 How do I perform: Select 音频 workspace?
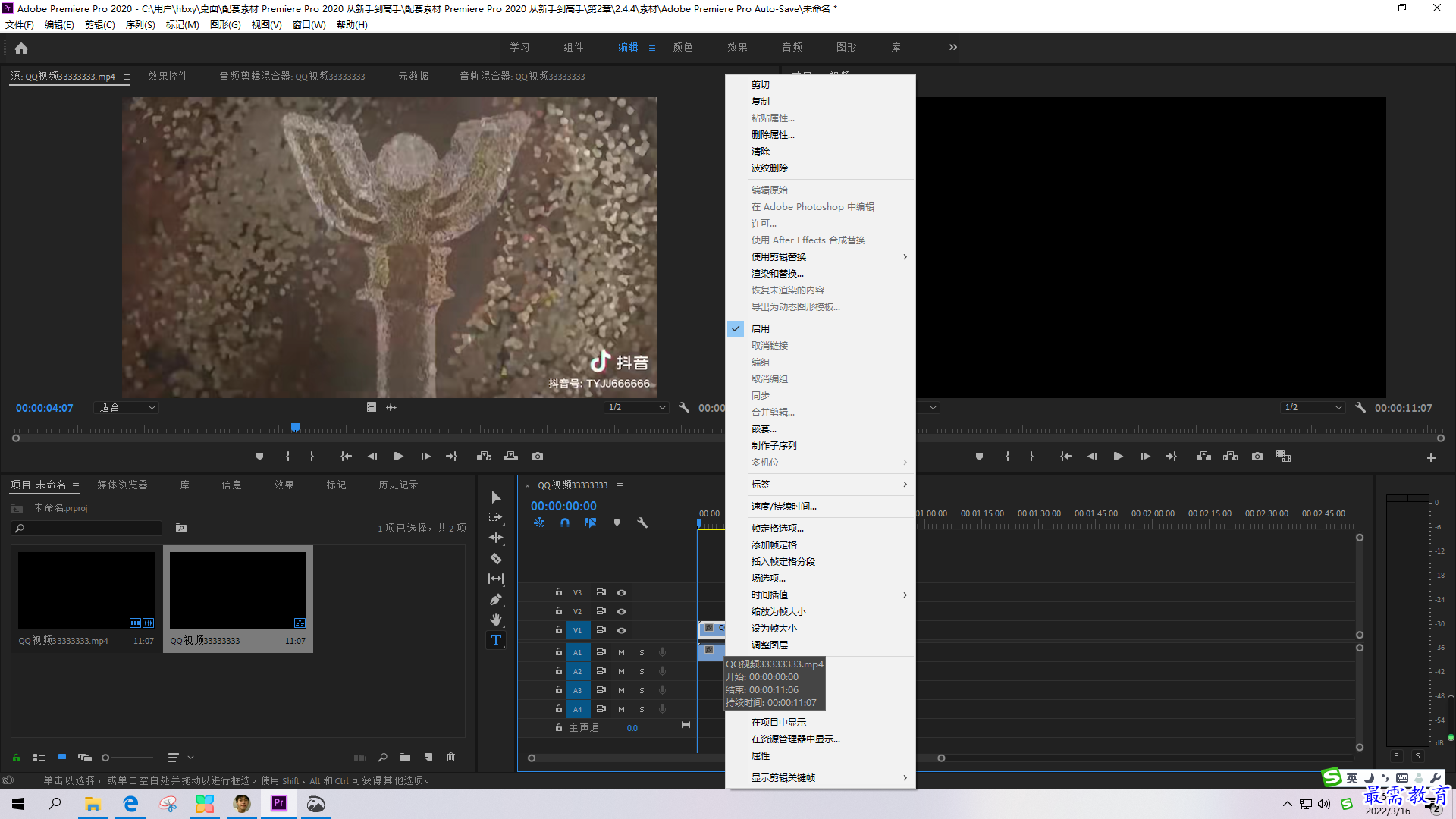click(792, 47)
